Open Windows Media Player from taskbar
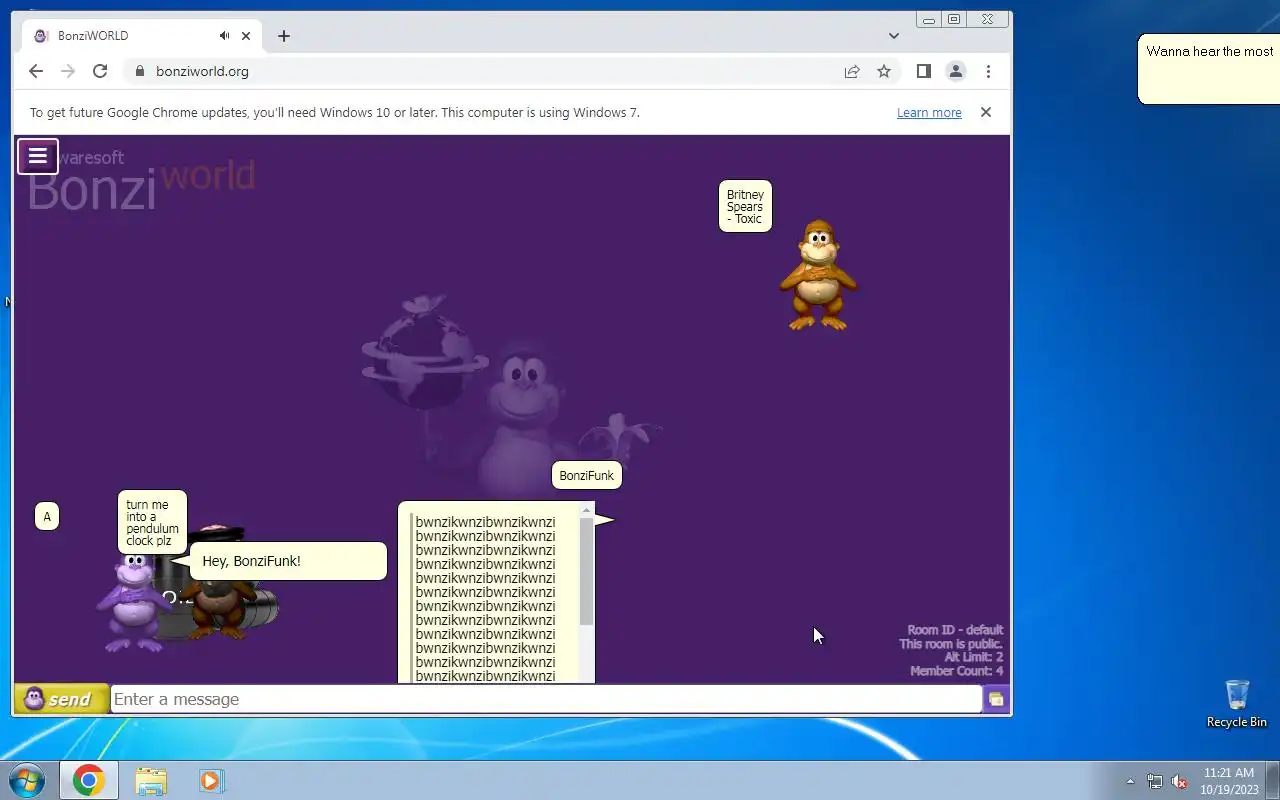This screenshot has width=1280, height=800. 211,780
